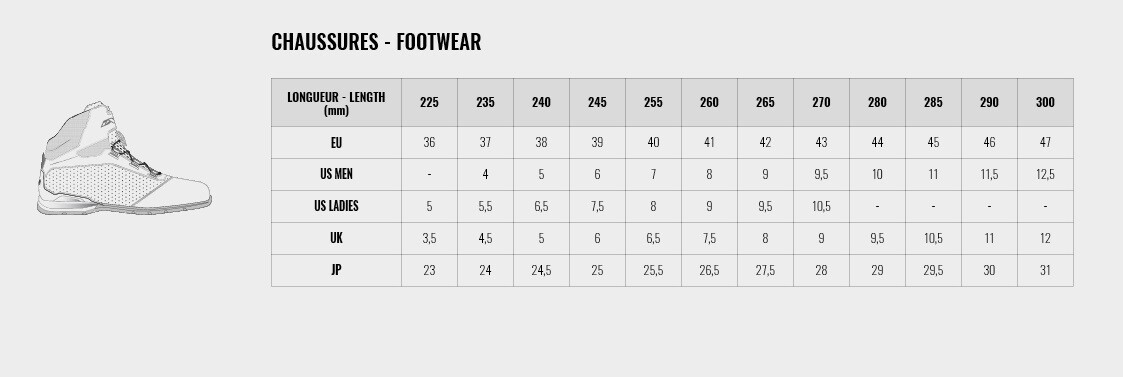
Task: Select the US LADIES row label
Action: coord(336,206)
